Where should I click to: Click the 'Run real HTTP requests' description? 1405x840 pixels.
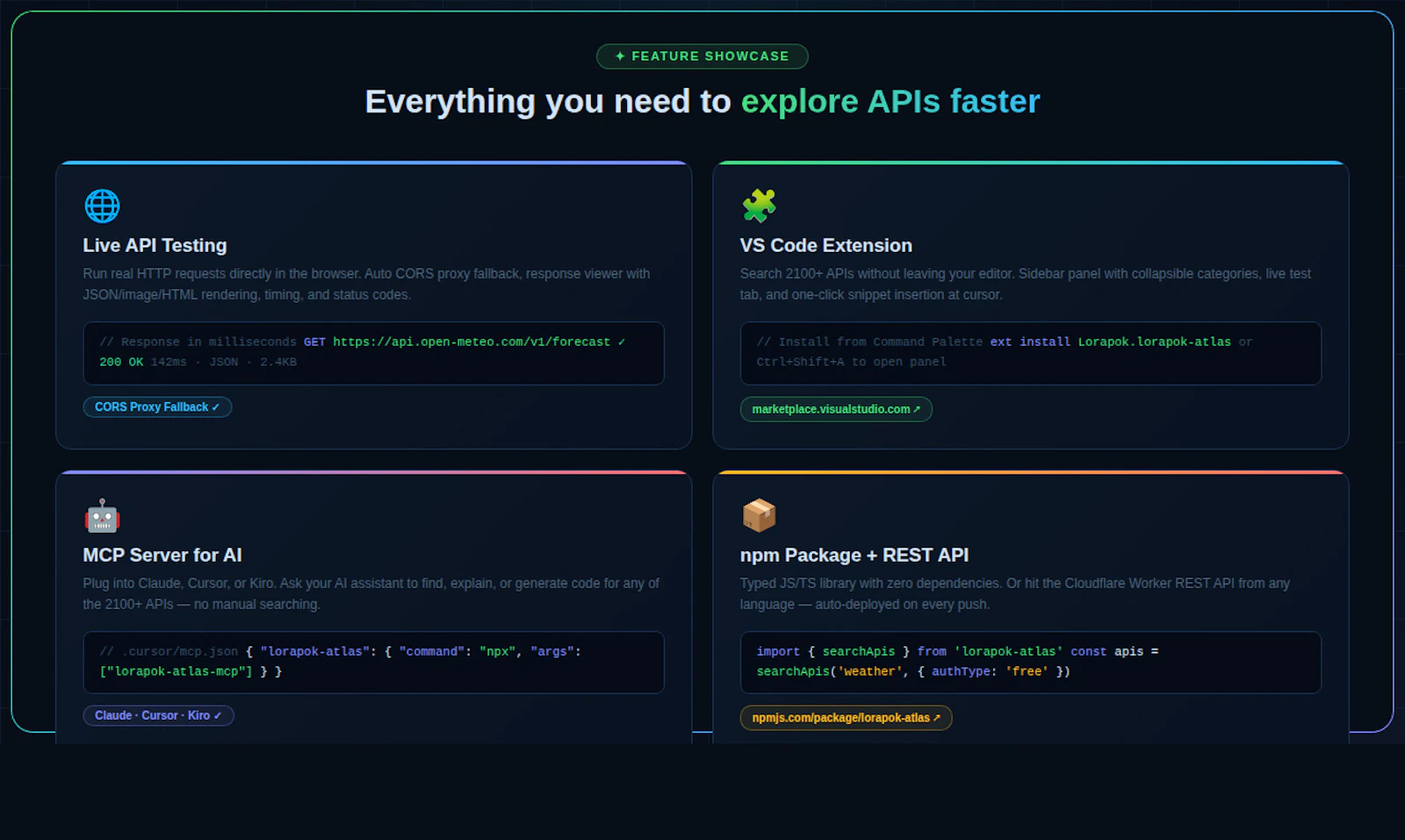pos(367,284)
